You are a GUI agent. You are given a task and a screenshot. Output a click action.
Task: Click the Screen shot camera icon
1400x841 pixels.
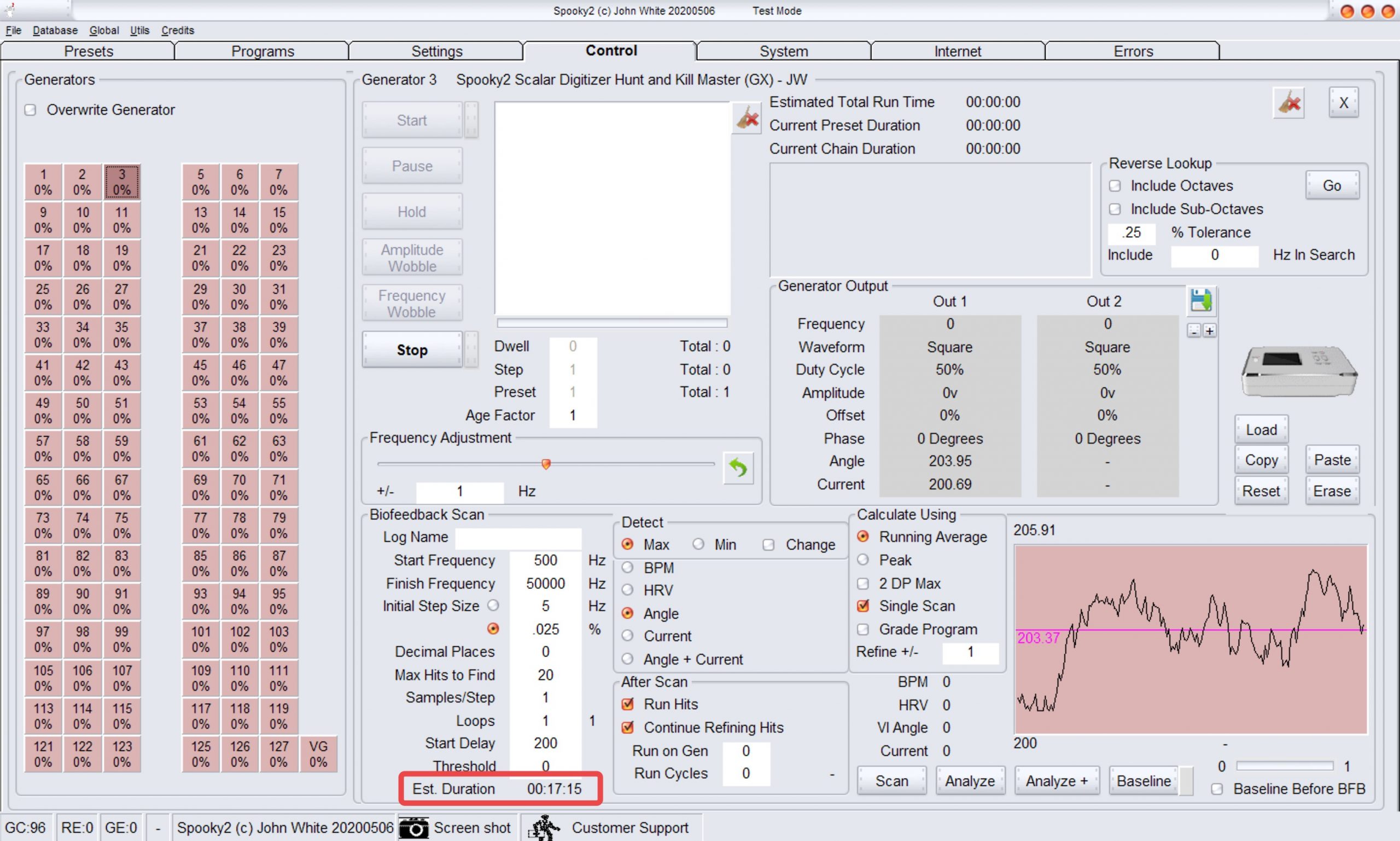(x=414, y=828)
